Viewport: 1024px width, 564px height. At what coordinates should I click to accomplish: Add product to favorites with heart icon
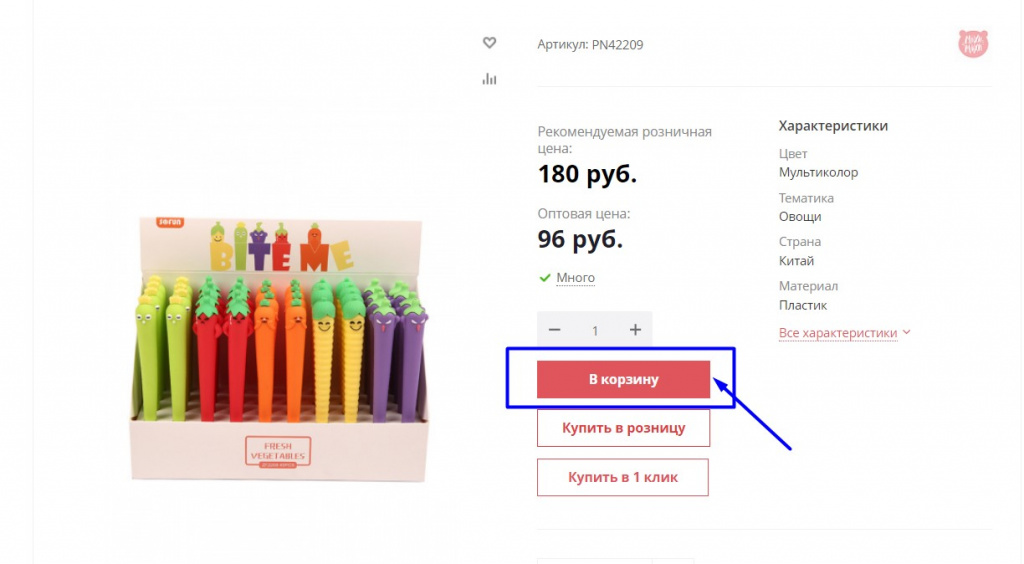[489, 43]
